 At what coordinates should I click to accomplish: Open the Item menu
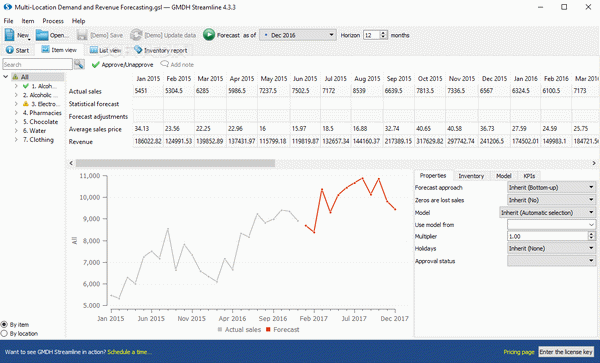click(28, 21)
